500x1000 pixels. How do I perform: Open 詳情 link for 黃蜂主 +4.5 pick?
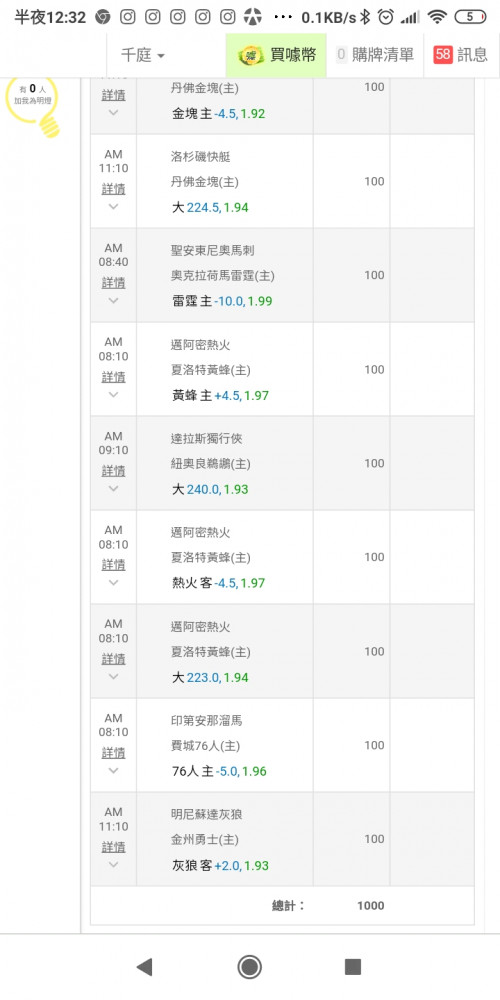click(114, 378)
